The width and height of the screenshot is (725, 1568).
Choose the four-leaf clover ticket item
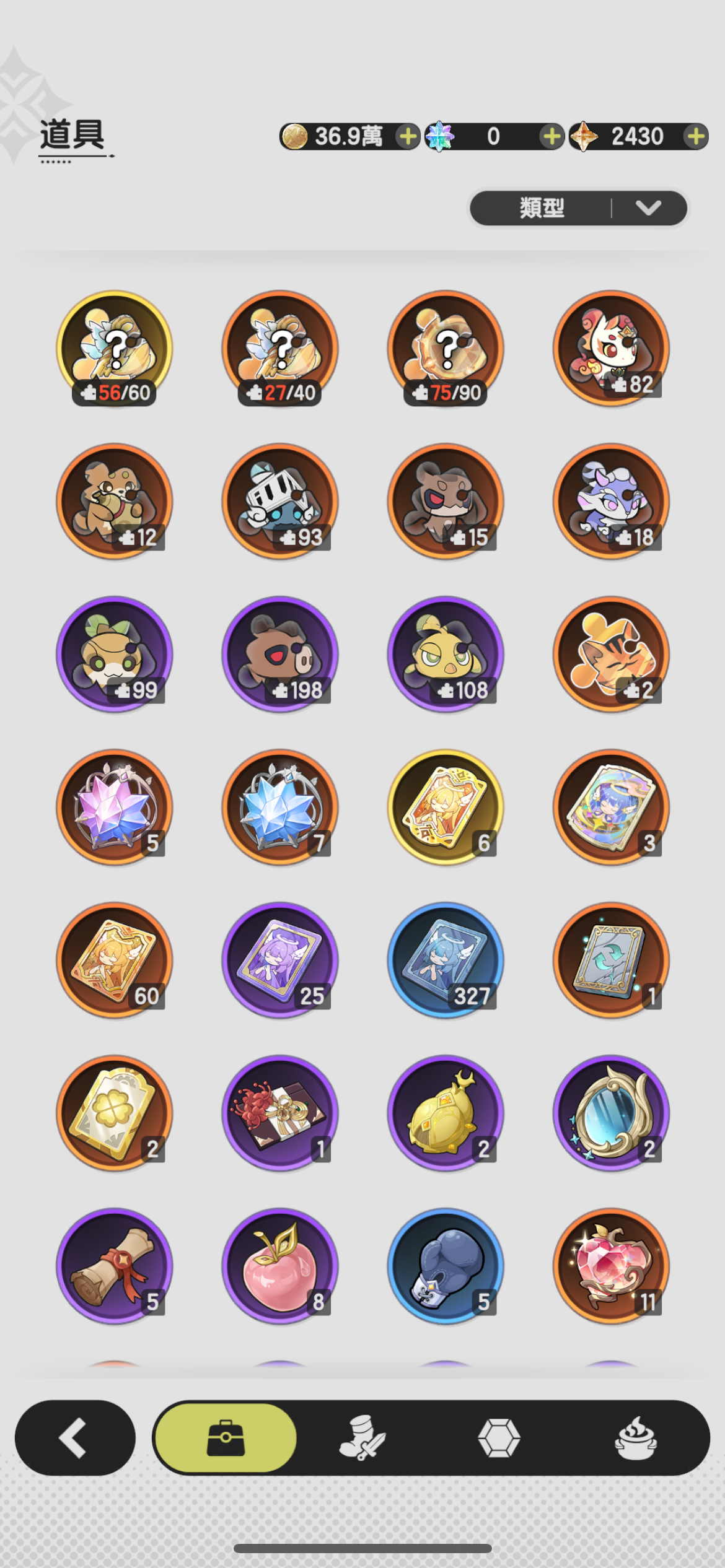pyautogui.click(x=114, y=1113)
